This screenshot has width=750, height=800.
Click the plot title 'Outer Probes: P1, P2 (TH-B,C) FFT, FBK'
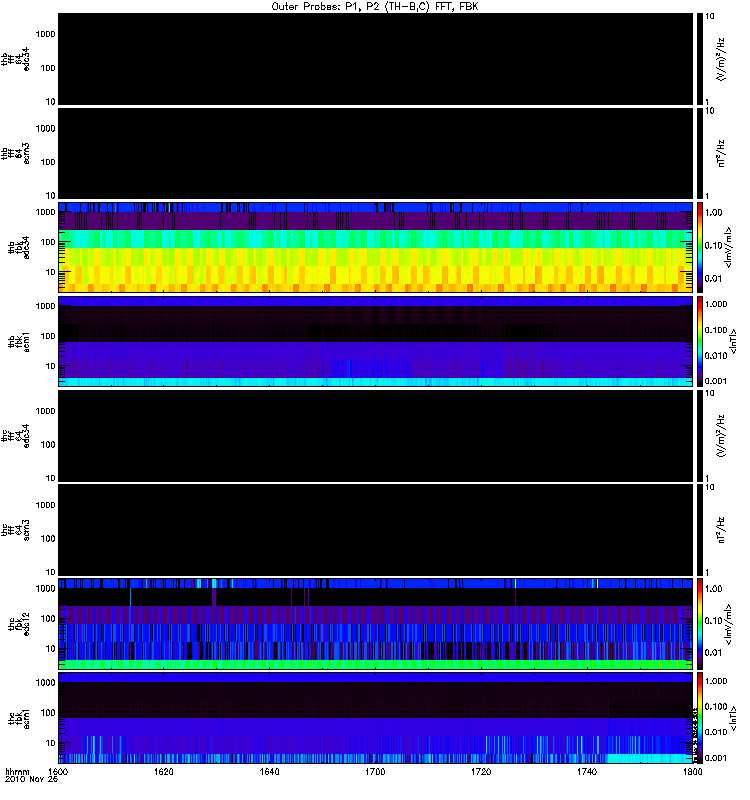375,7
